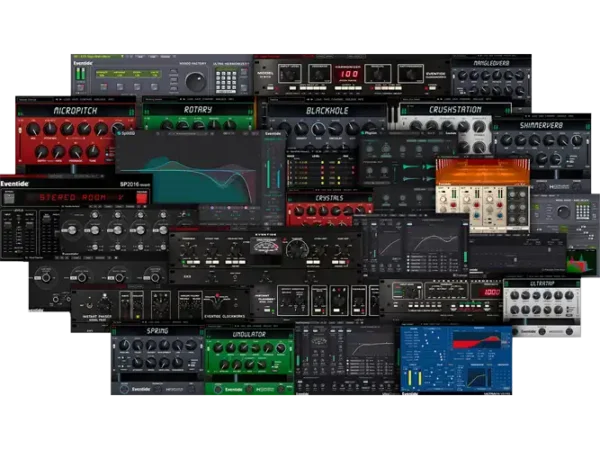The height and width of the screenshot is (450, 600).
Task: Click the output level meter in SplitEQ
Action: coord(273,171)
